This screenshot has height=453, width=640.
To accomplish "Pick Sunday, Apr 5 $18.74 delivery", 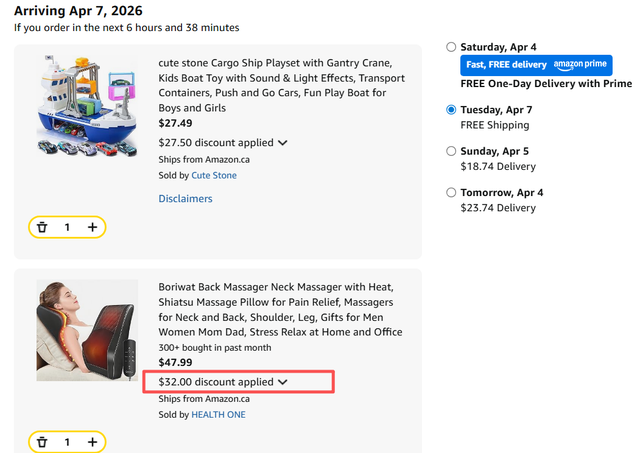I will pyautogui.click(x=452, y=151).
